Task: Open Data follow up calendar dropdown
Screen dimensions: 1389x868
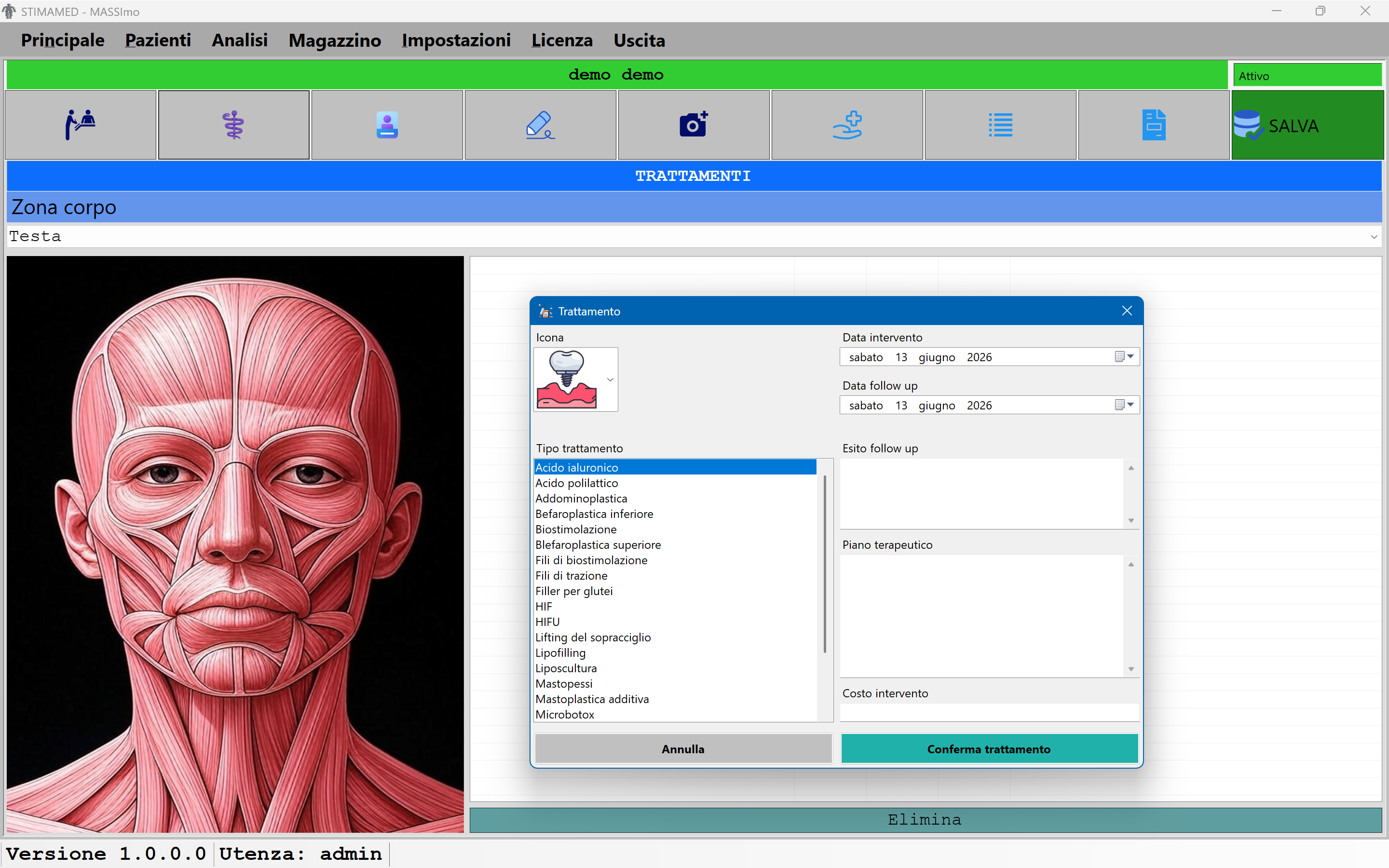Action: pos(1124,405)
